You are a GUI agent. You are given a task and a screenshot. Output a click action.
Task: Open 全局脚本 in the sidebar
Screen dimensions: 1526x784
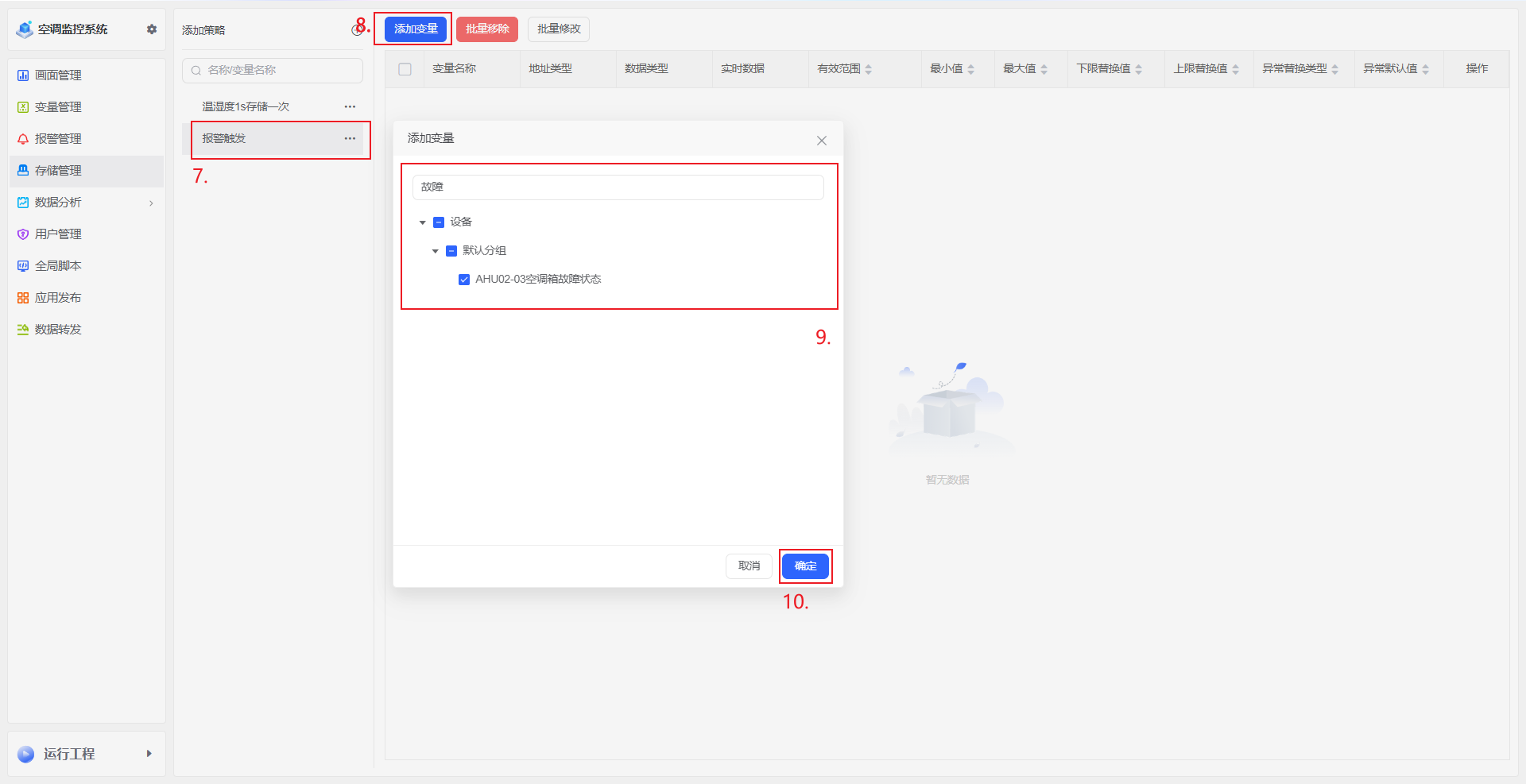point(58,266)
